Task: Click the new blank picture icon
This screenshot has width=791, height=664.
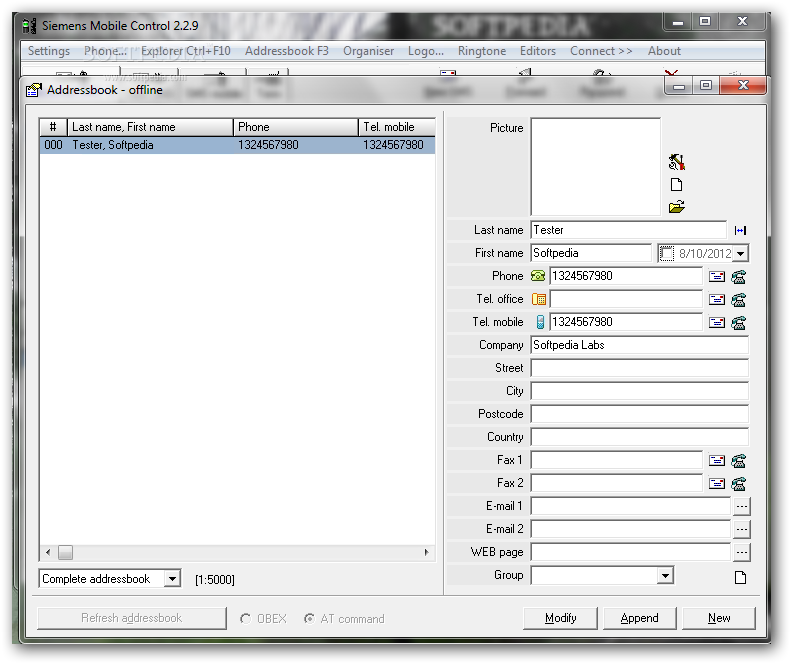Action: pyautogui.click(x=676, y=185)
